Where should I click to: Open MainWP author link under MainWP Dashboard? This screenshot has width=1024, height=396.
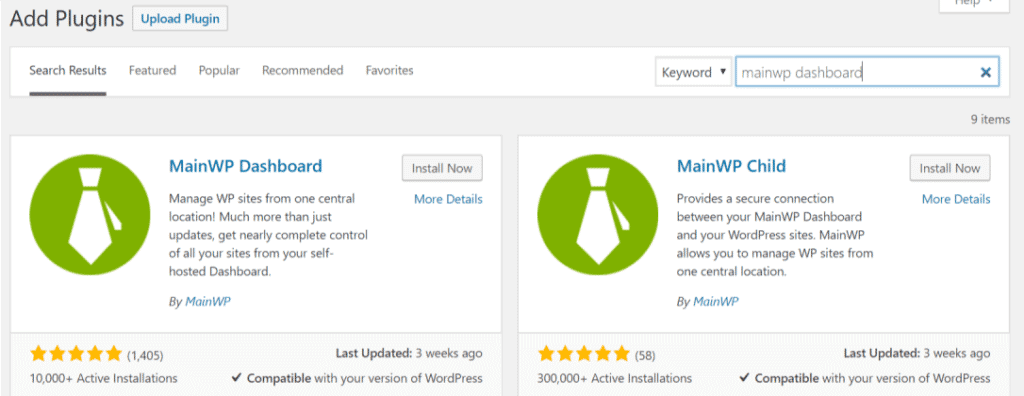[208, 302]
